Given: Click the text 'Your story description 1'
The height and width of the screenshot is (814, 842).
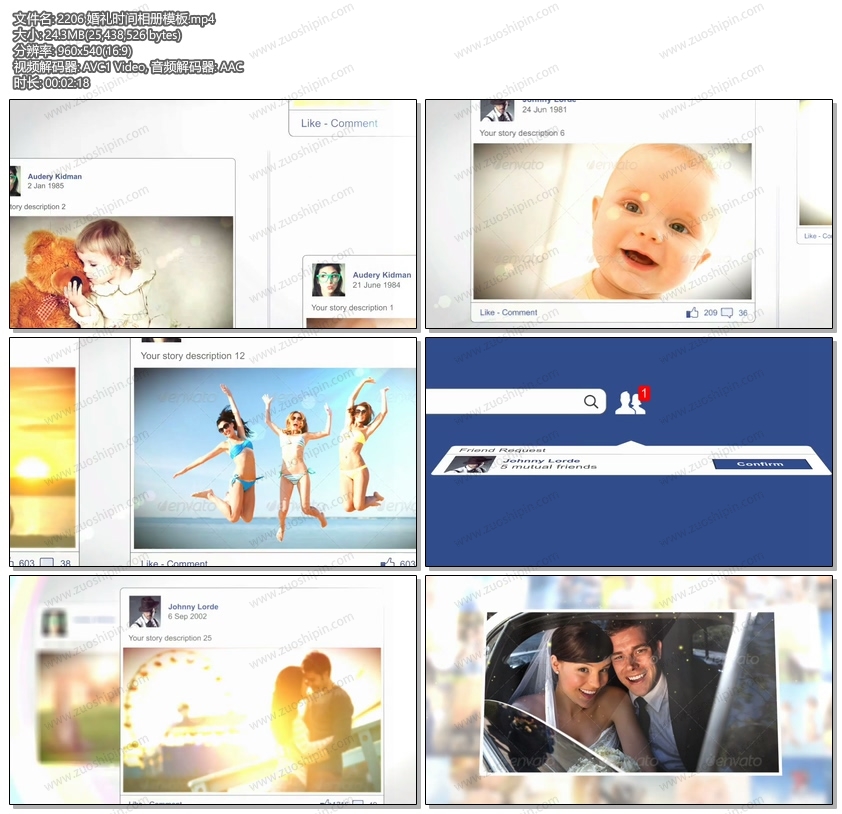Looking at the screenshot, I should [x=352, y=308].
